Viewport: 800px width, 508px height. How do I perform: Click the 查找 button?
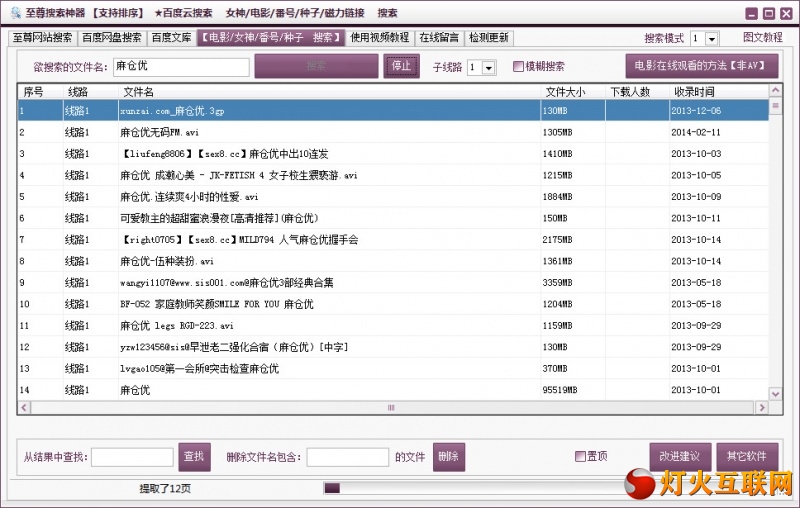tap(194, 456)
